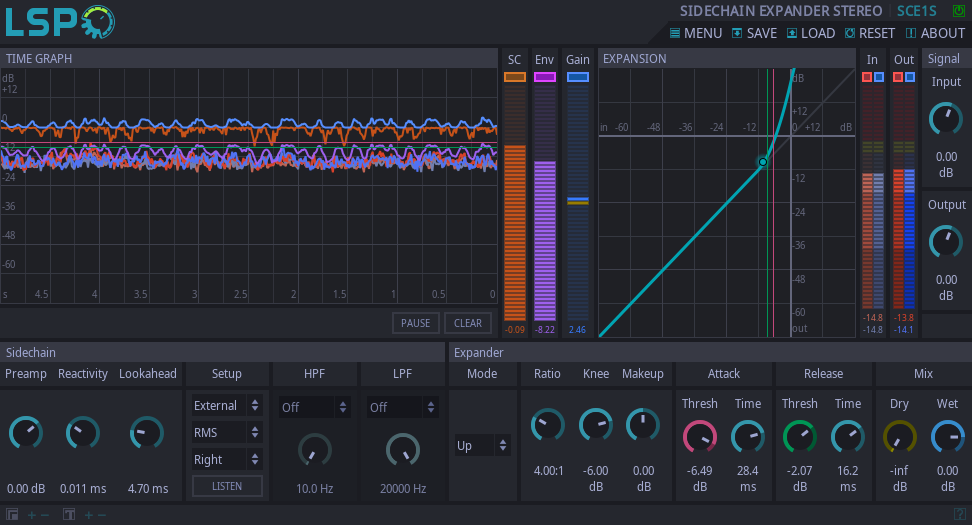Open the RMS sidechain mode dropdown

click(x=226, y=433)
